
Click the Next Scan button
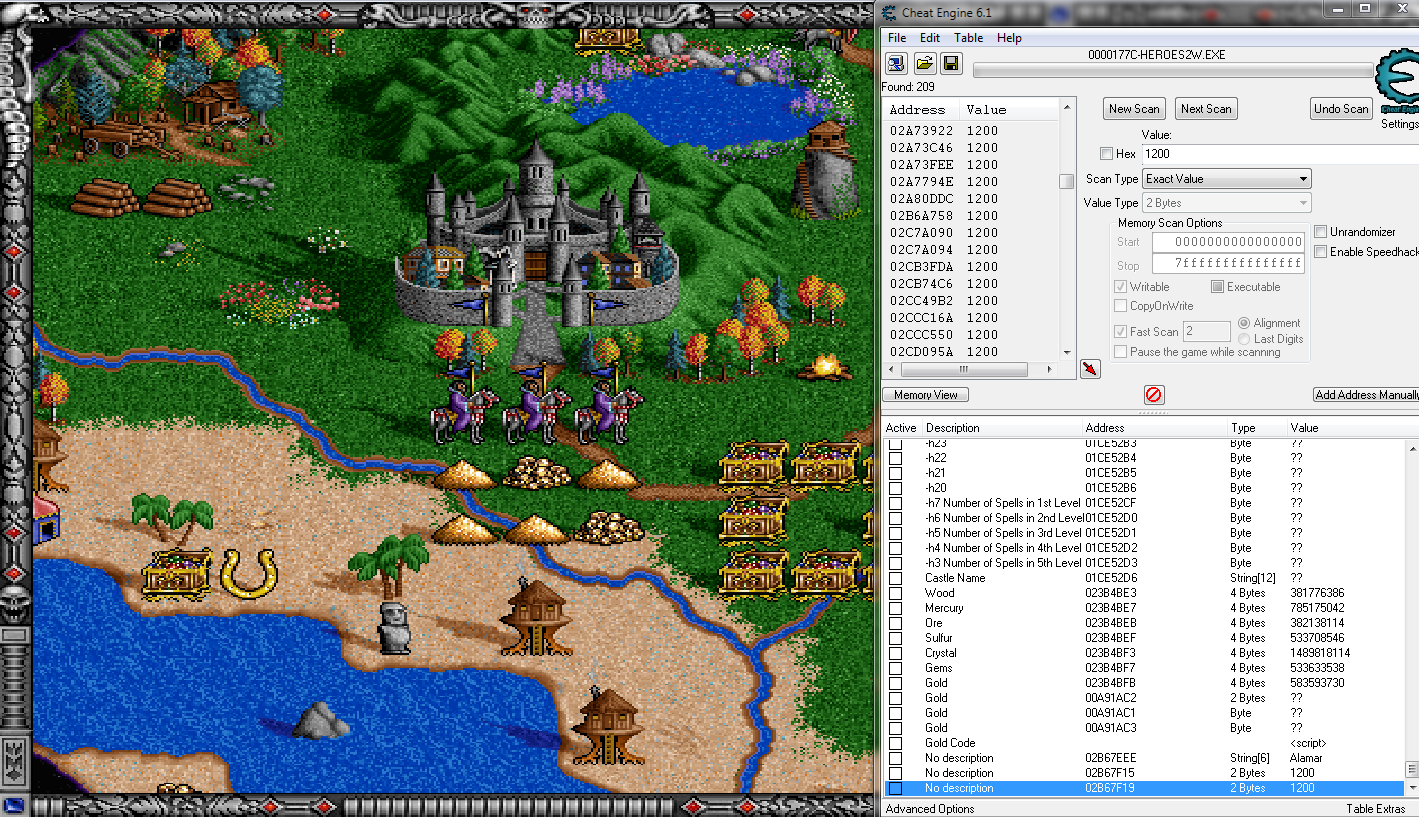[x=1206, y=109]
